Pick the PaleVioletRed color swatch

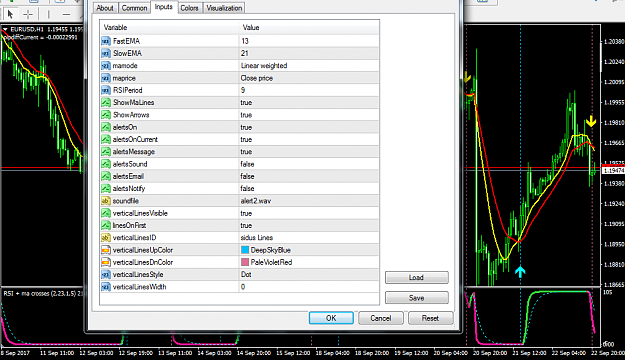(245, 262)
